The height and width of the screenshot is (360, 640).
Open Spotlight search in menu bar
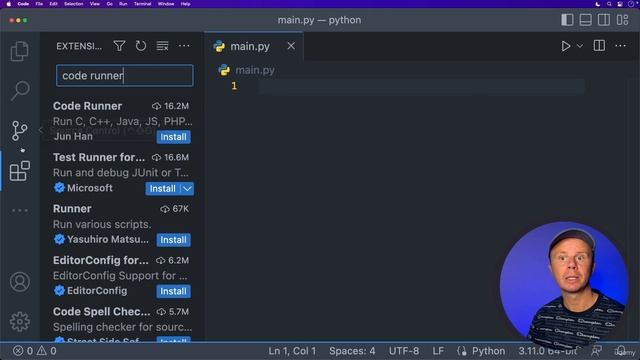tap(609, 4)
